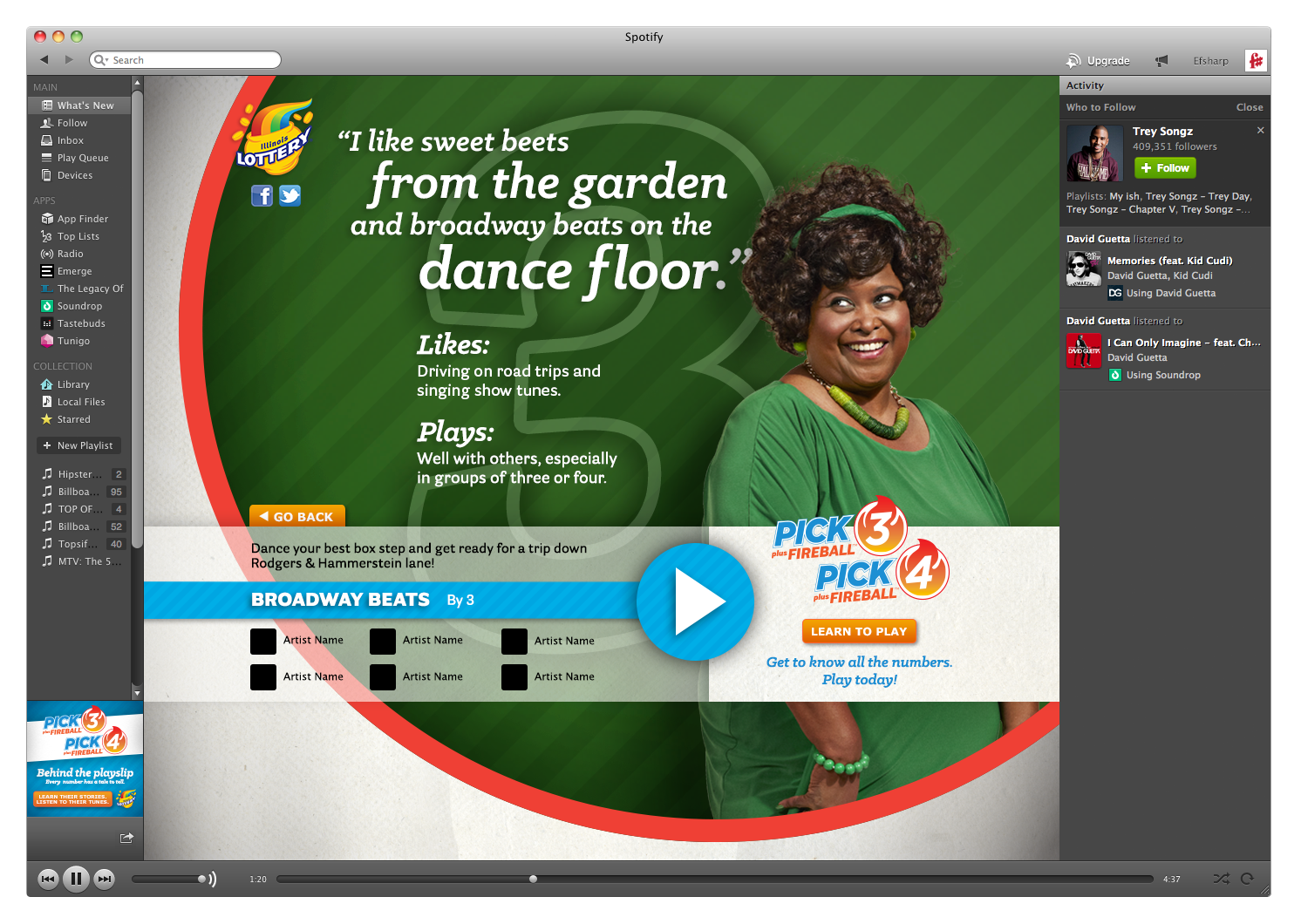Play the Broadway Beats playlist
The image size is (1308, 924).
coord(696,601)
